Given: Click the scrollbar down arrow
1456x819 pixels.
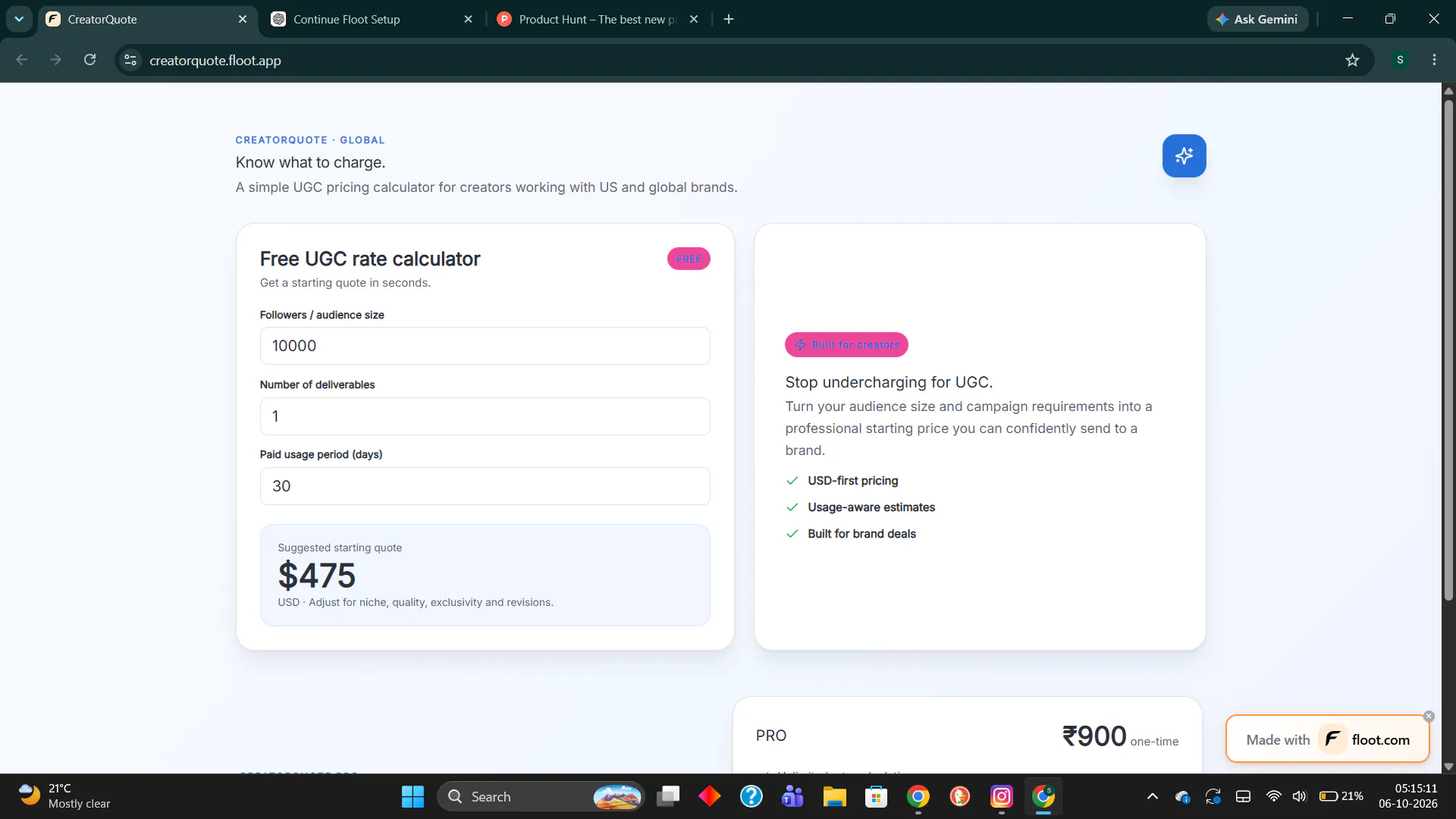Looking at the screenshot, I should pyautogui.click(x=1448, y=767).
